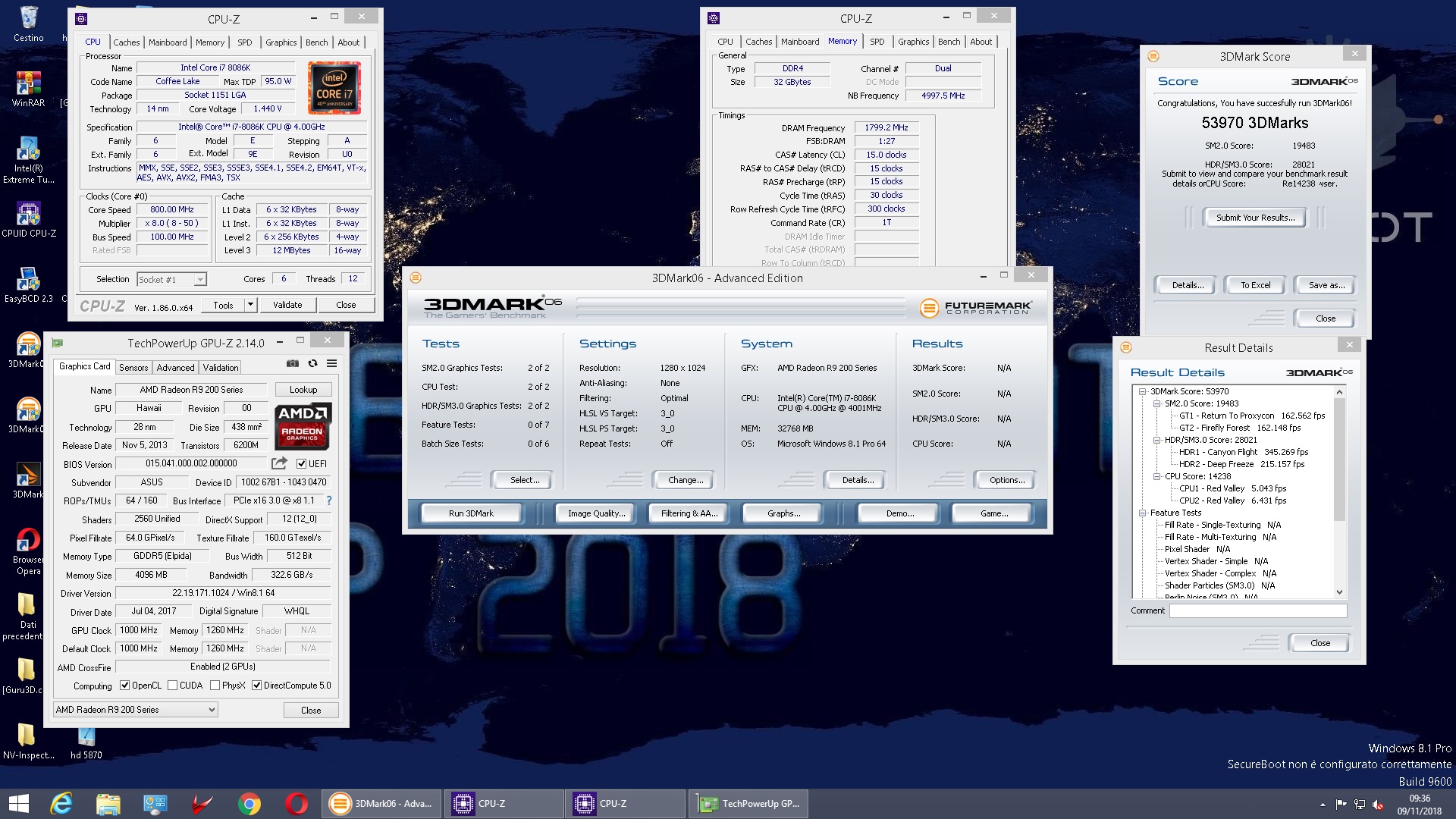Toggle the PhysX computing checkbox
Screen dimensions: 1456x819
tap(215, 686)
